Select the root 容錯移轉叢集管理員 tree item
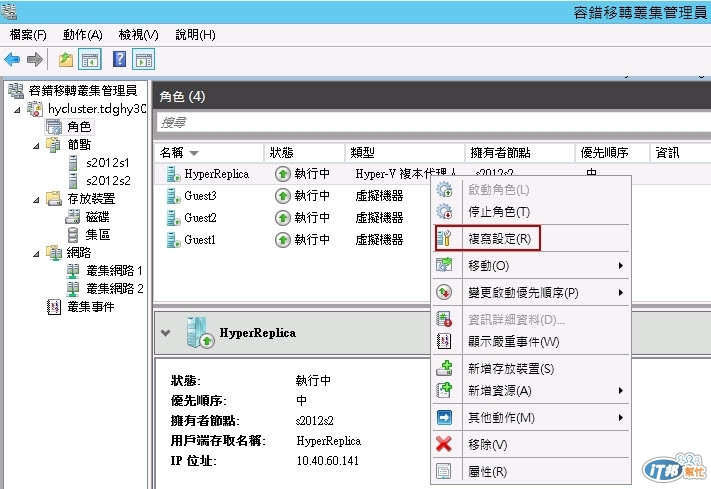 pos(83,91)
